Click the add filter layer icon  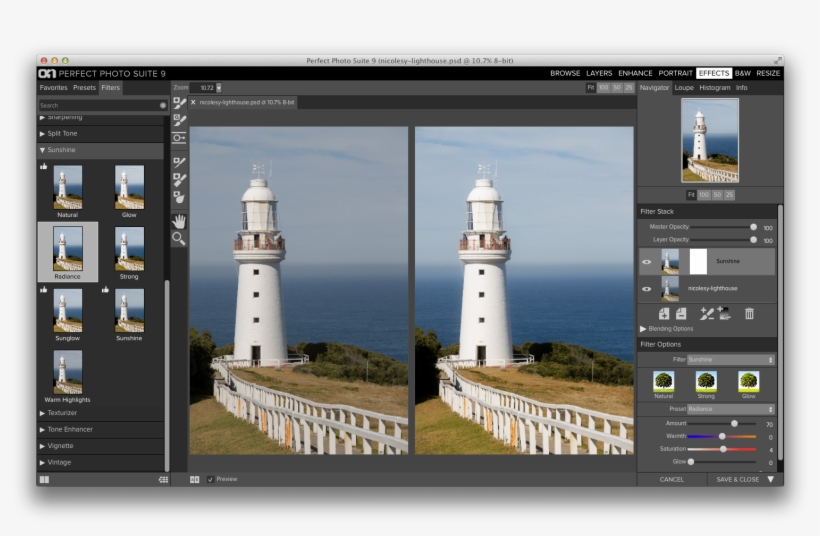(664, 314)
